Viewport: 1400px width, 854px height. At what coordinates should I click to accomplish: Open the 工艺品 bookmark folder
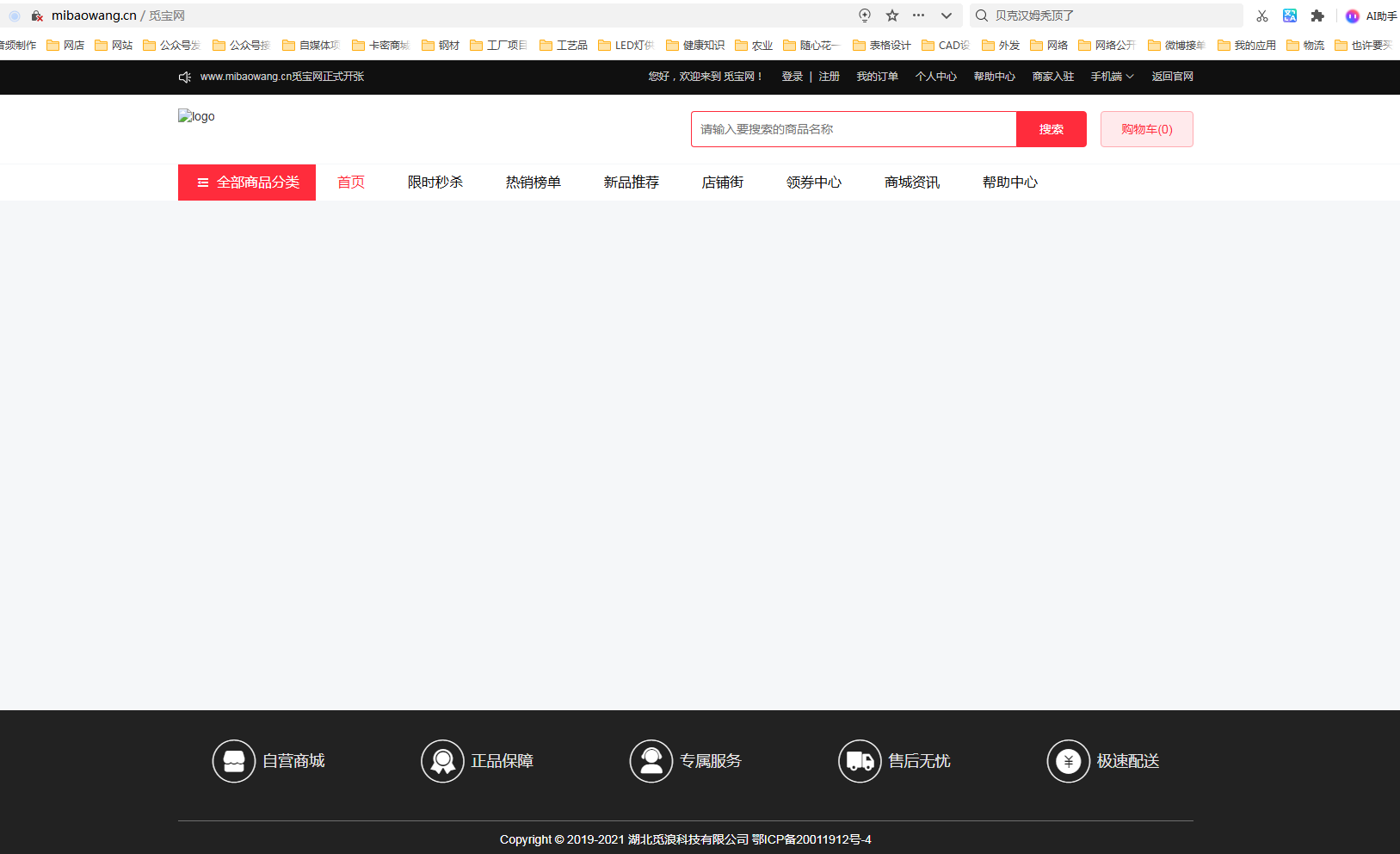pos(564,45)
